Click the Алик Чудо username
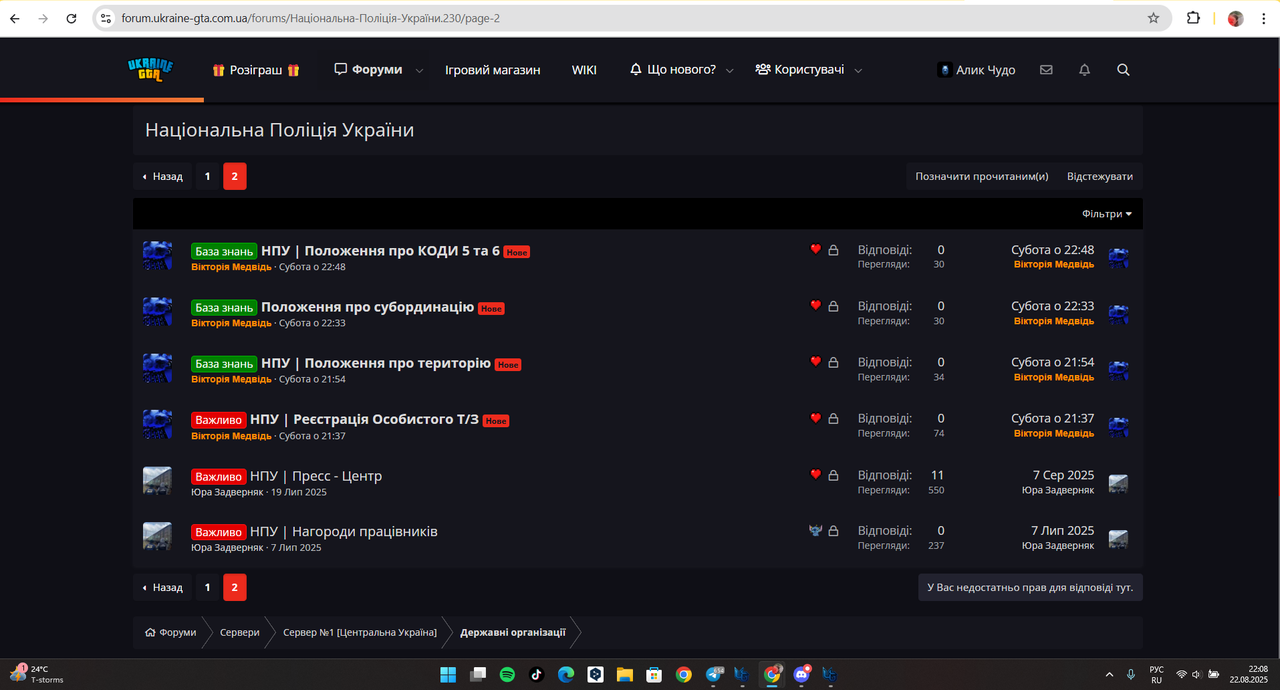Image resolution: width=1280 pixels, height=690 pixels. pyautogui.click(x=985, y=70)
